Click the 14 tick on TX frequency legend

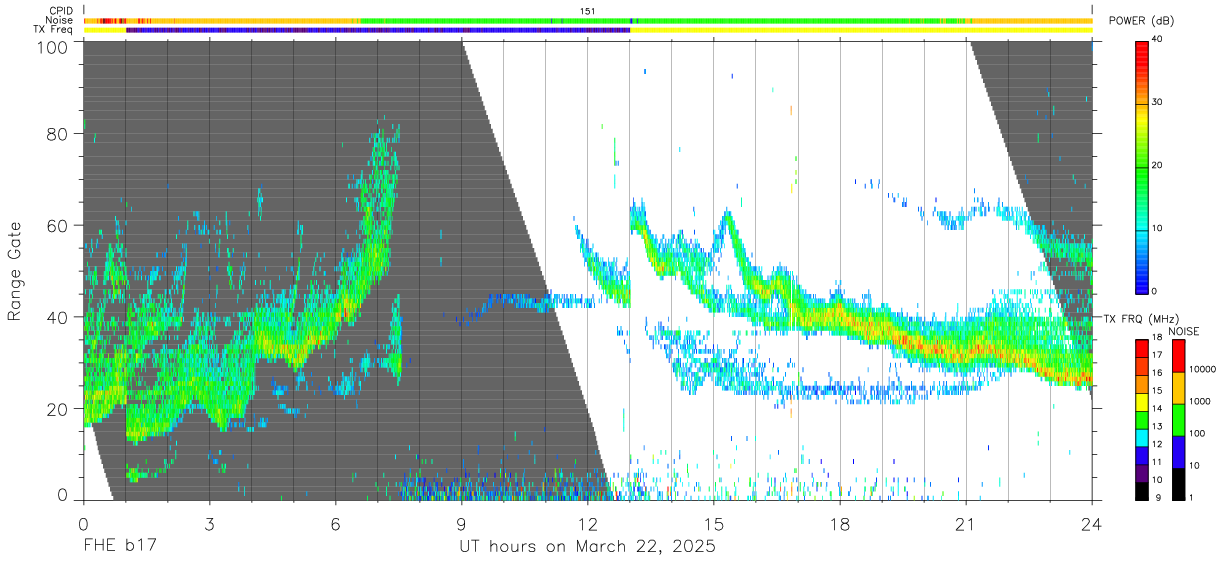[x=1157, y=409]
